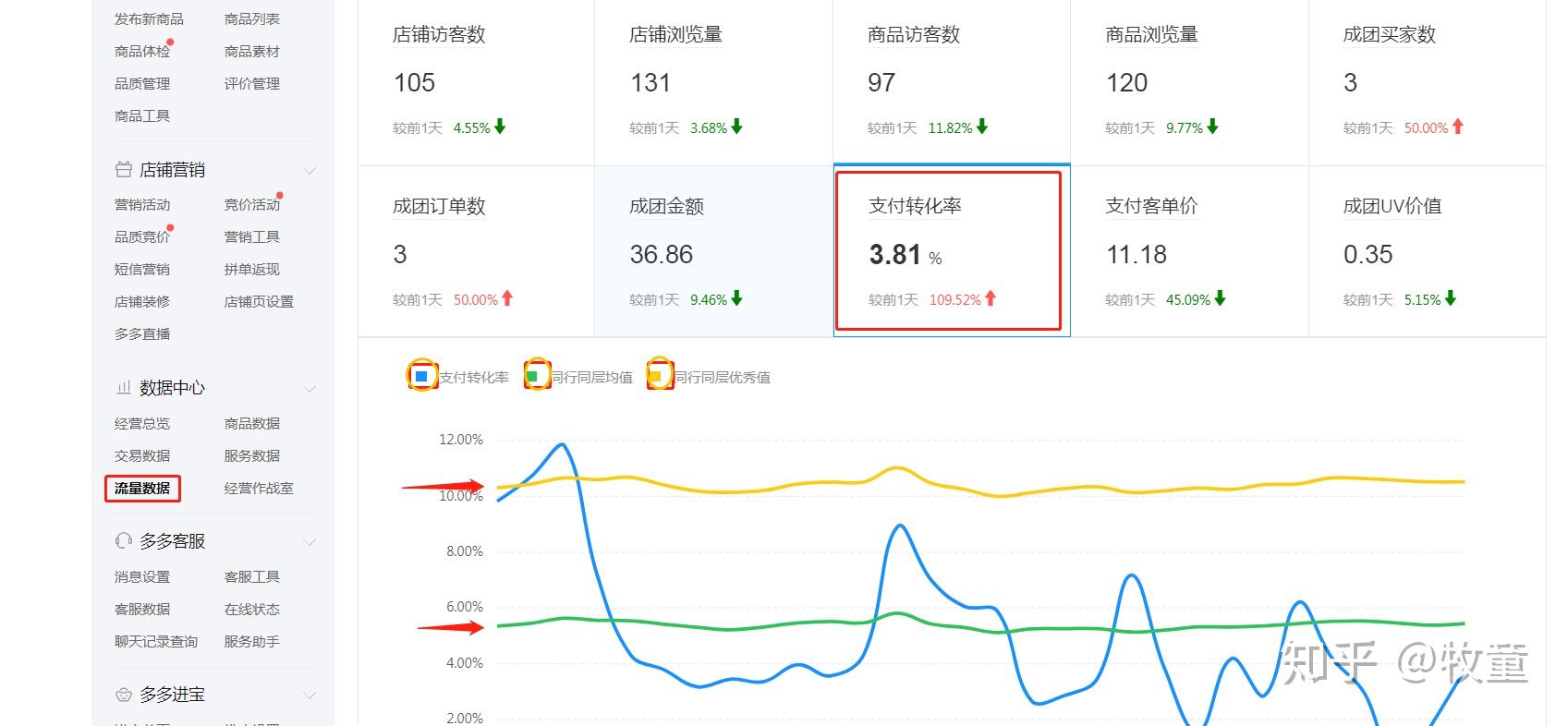The image size is (1568, 726).
Task: Open 交易数据 under 数据中心
Action: [142, 456]
